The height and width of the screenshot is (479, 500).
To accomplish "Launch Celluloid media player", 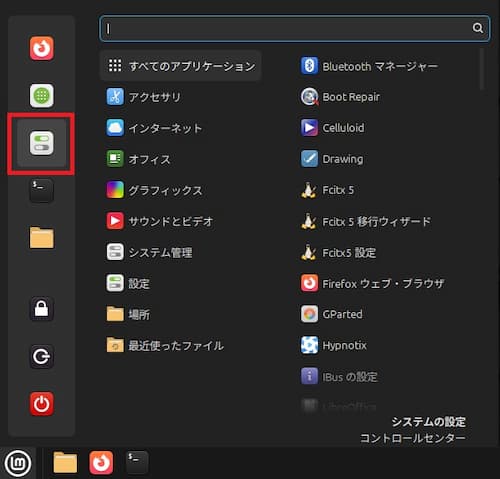I will click(333, 128).
